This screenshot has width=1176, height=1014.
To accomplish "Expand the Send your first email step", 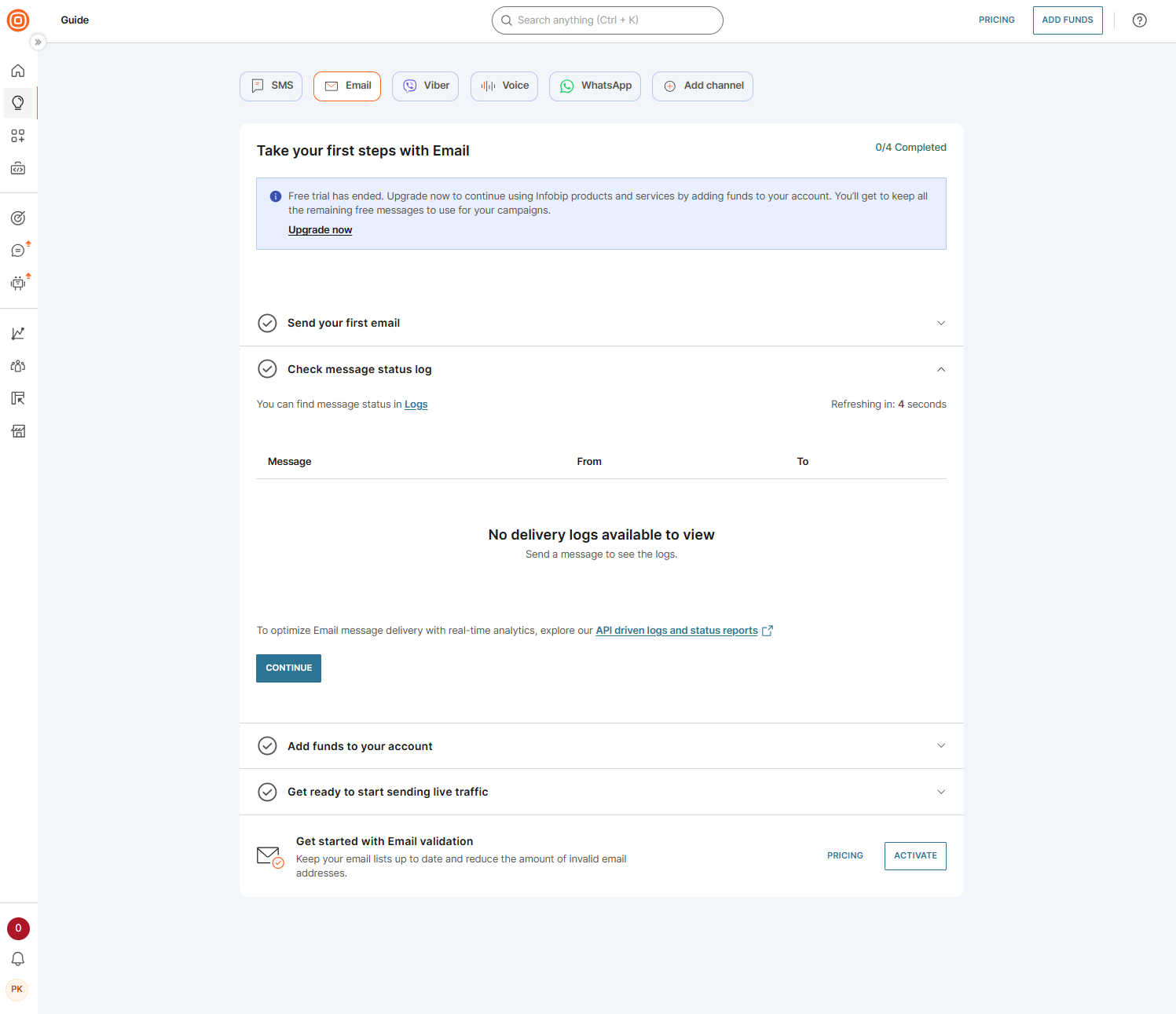I will pyautogui.click(x=940, y=323).
